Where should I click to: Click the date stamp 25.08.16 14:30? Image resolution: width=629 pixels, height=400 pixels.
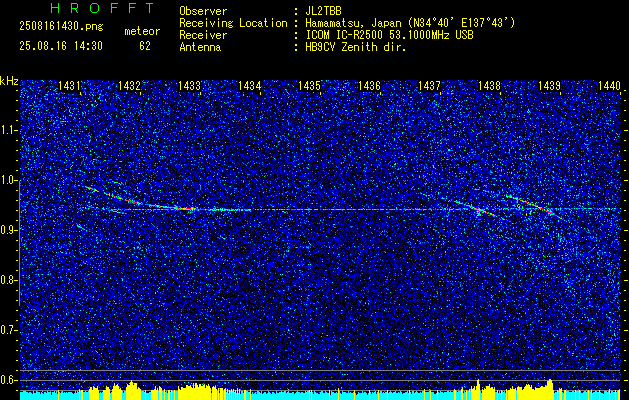click(x=61, y=46)
